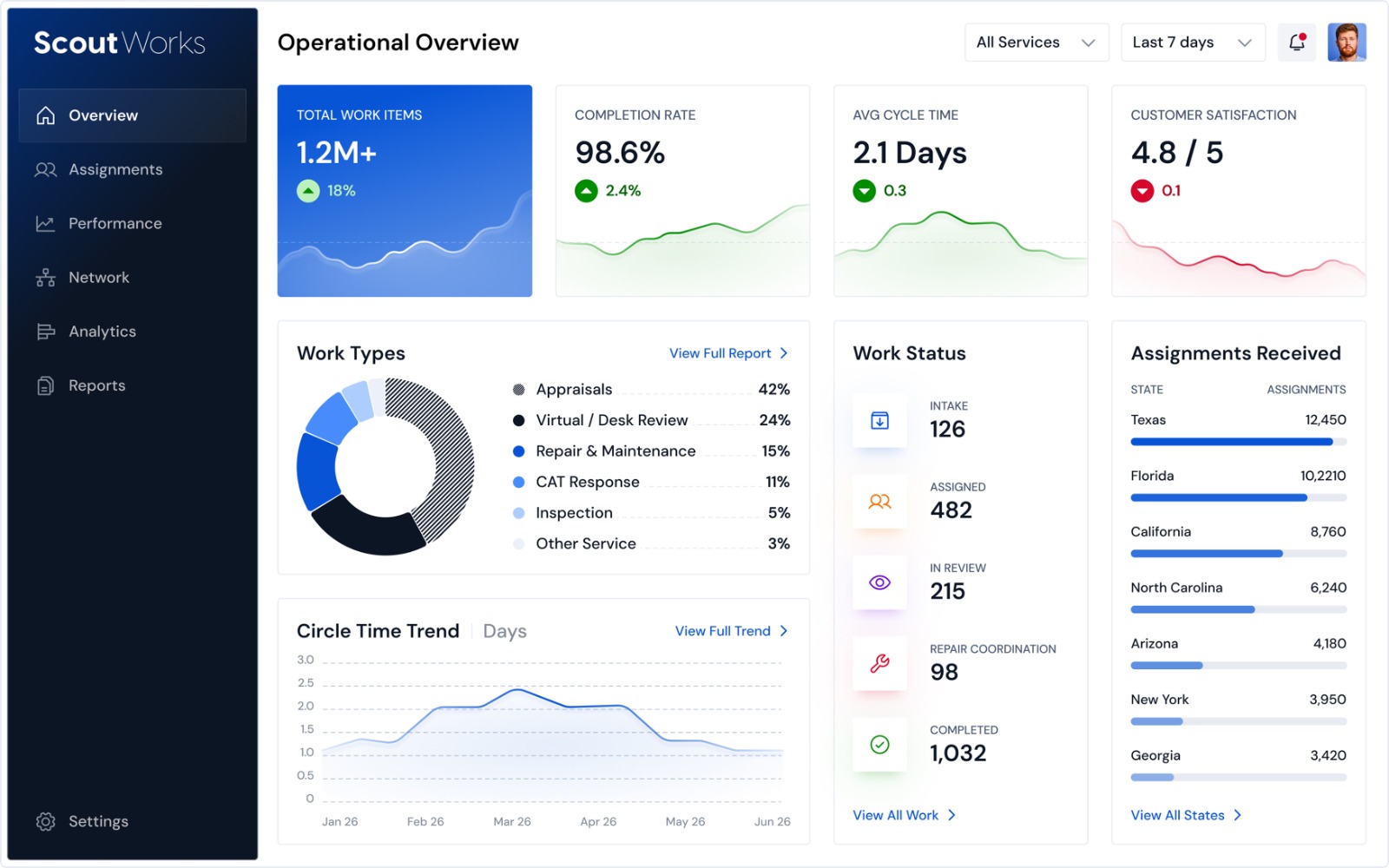This screenshot has width=1389, height=868.
Task: Click the Appraisals legend swatch
Action: tap(518, 390)
